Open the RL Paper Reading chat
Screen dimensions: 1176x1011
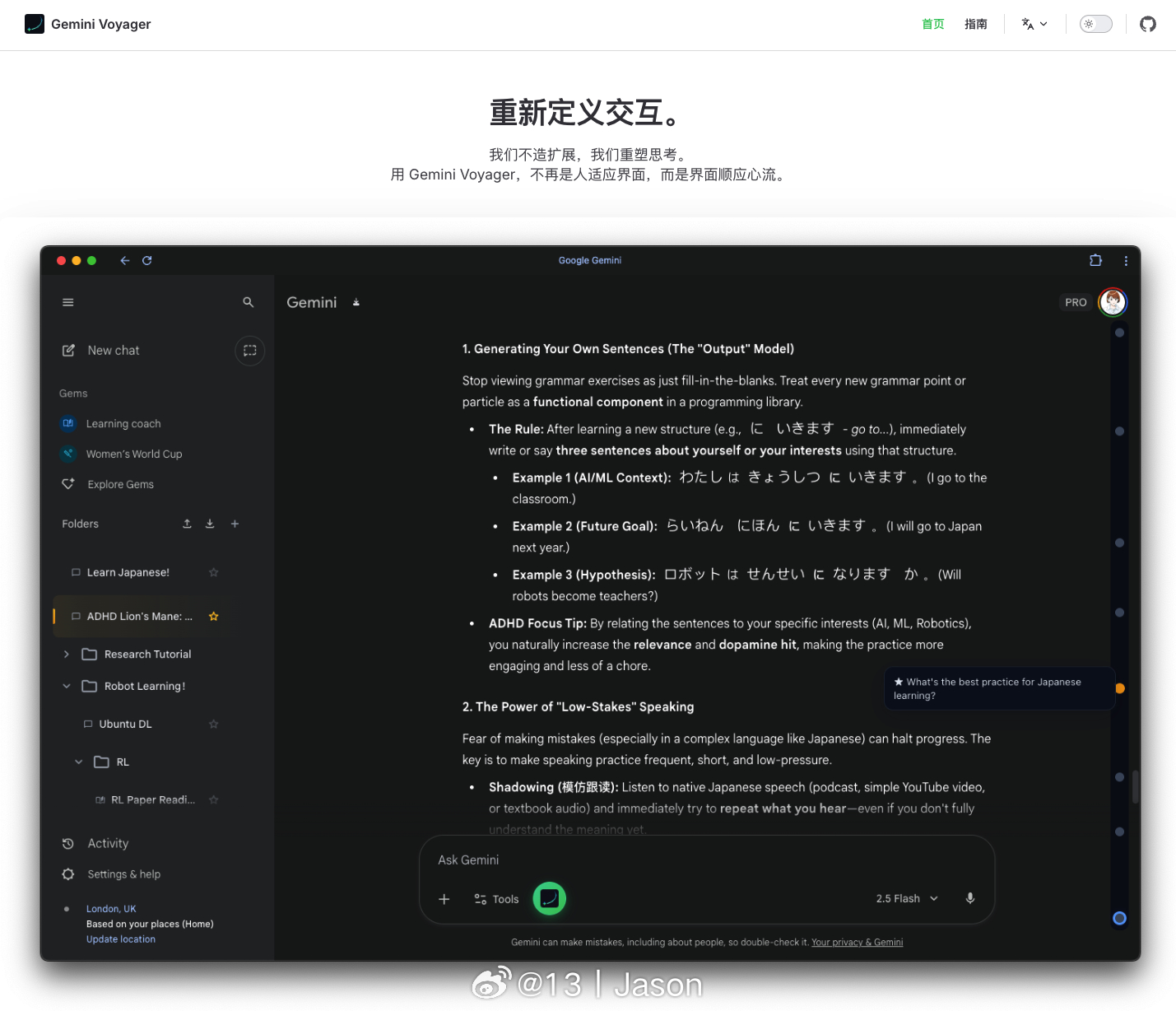tap(153, 799)
